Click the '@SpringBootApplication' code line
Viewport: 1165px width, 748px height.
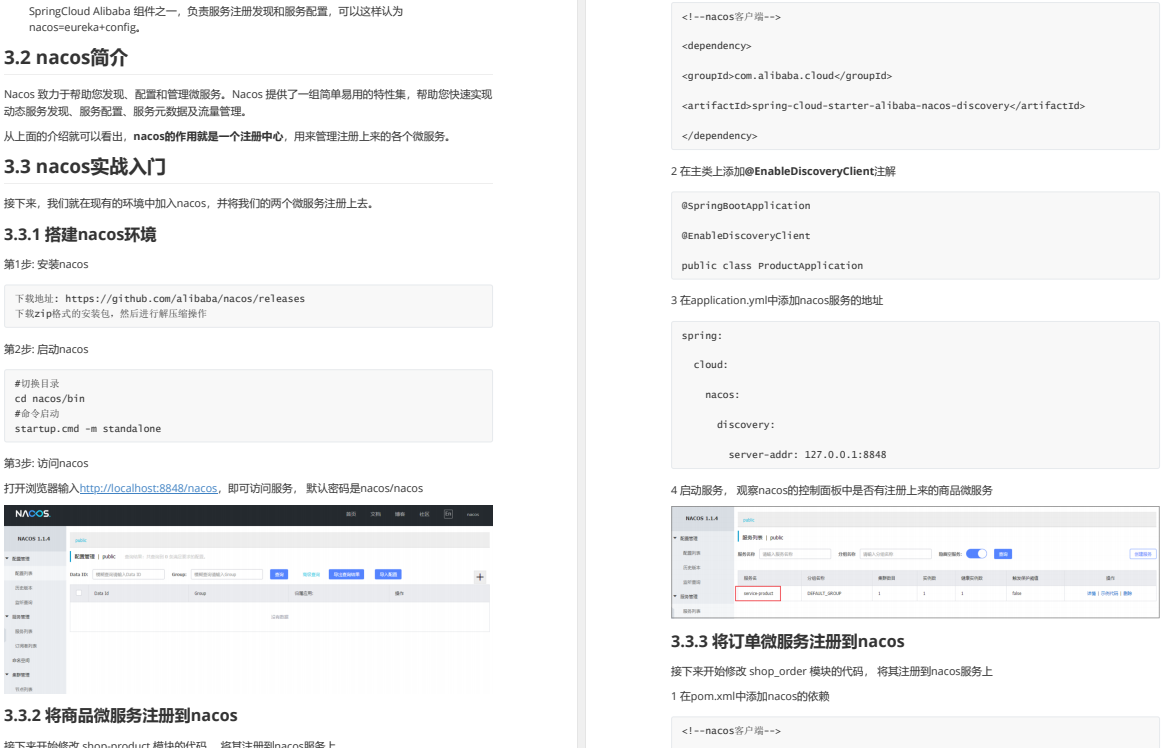click(x=746, y=206)
